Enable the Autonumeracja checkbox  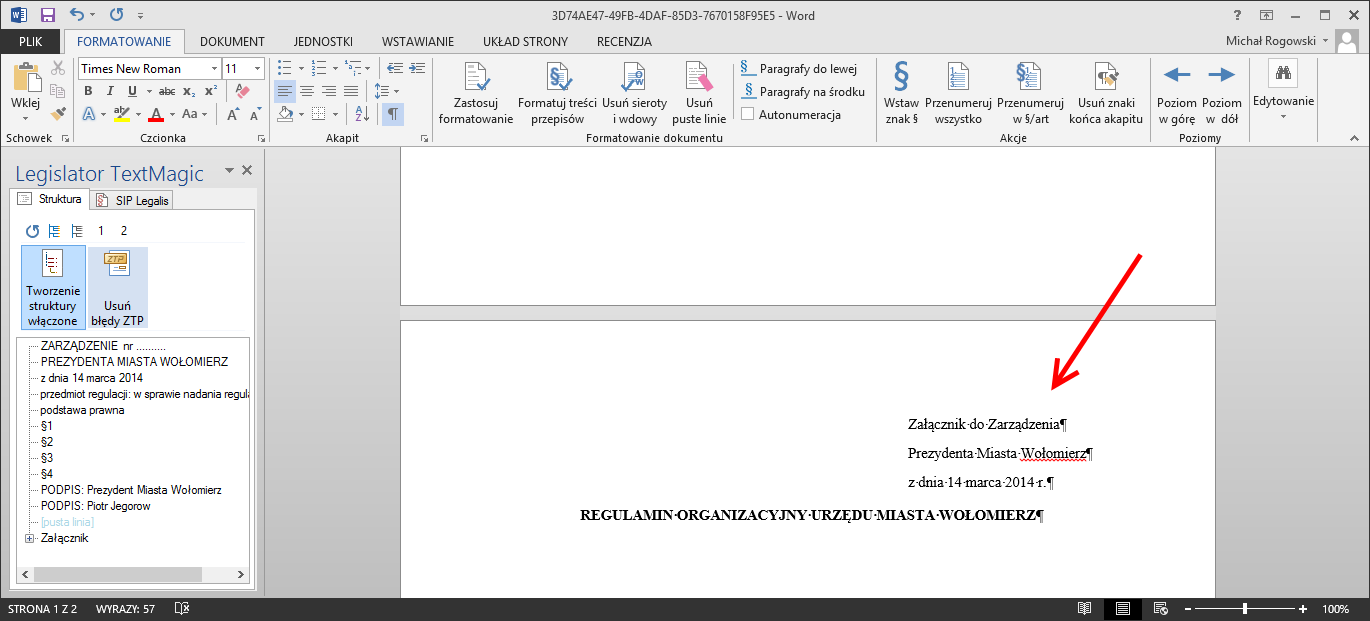pyautogui.click(x=747, y=114)
